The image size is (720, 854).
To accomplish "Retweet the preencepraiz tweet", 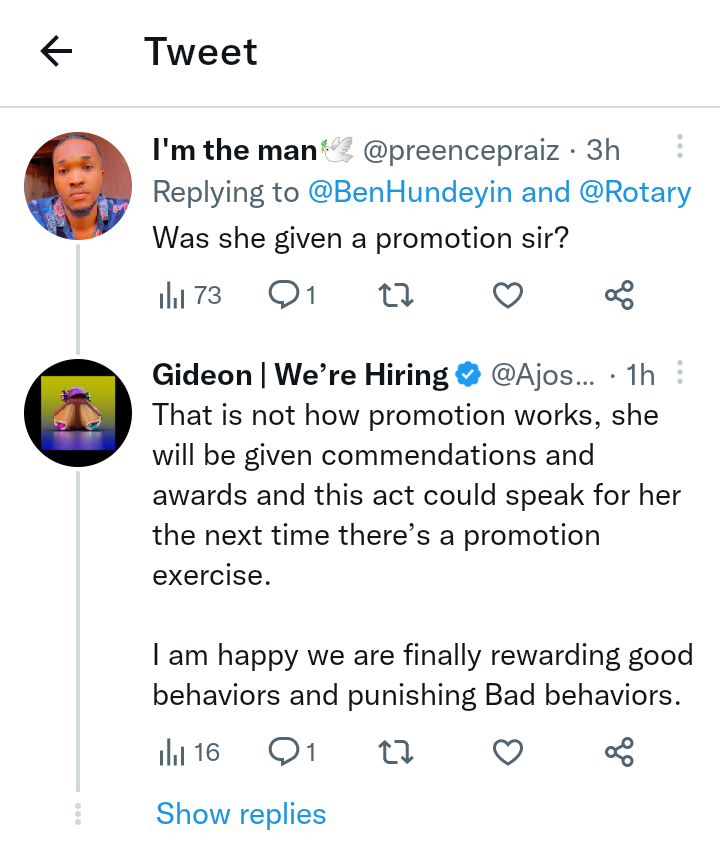I will pos(398,295).
